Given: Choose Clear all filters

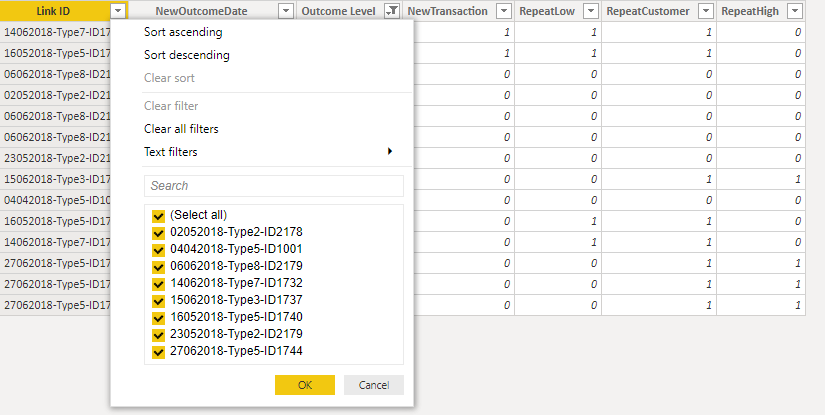Looking at the screenshot, I should coord(181,129).
